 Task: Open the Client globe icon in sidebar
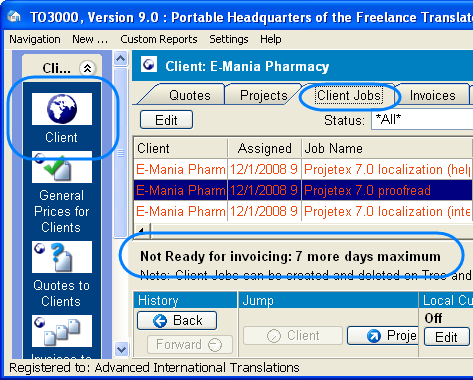click(62, 109)
